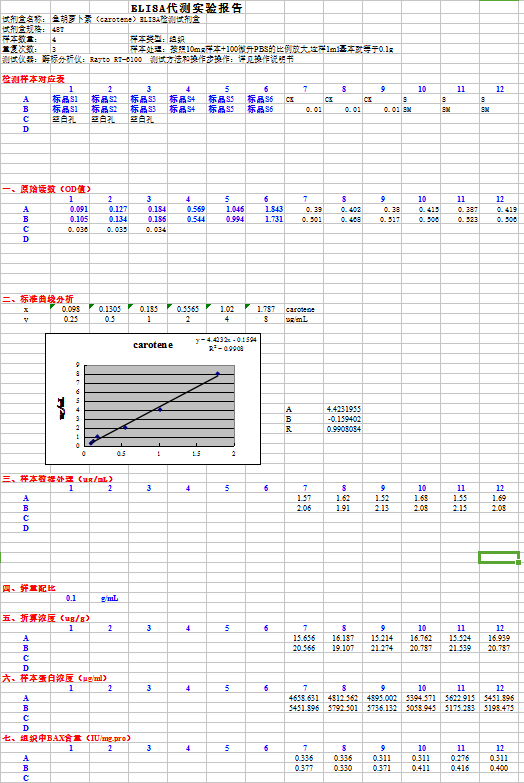Click the converted concentration cell 15.656
The image size is (524, 783).
click(x=304, y=638)
